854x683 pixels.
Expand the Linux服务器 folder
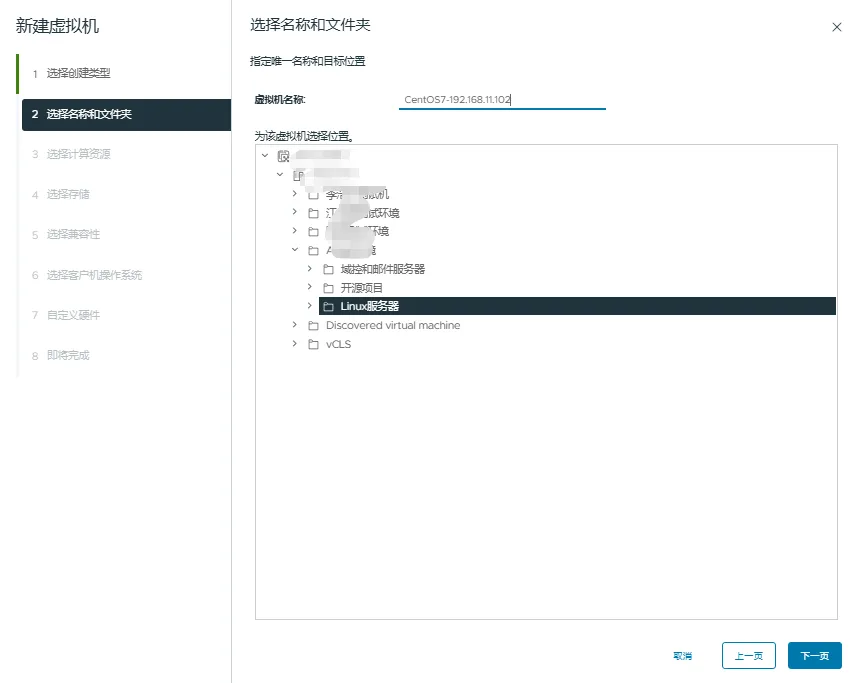point(309,306)
